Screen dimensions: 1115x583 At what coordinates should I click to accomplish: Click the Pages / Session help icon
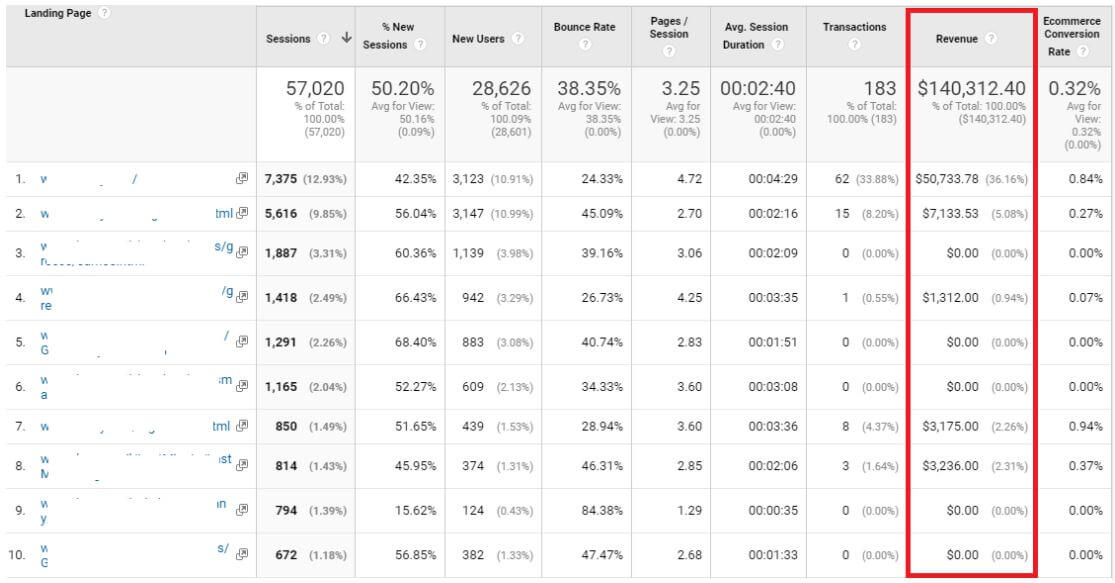pyautogui.click(x=669, y=51)
